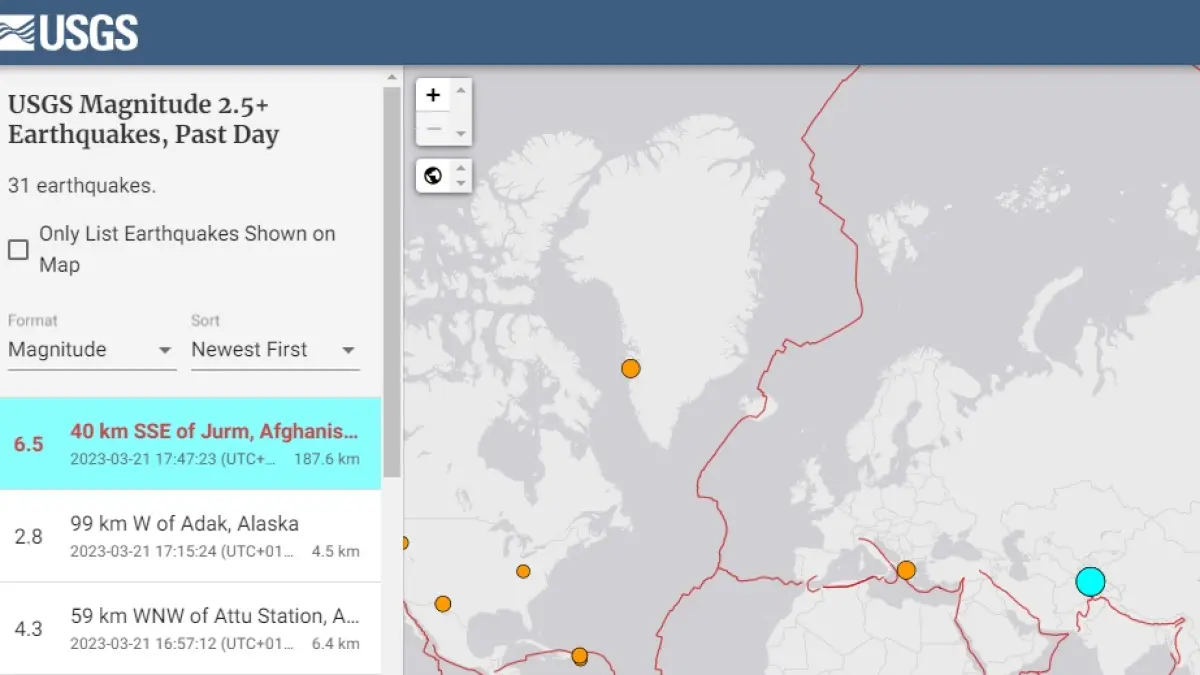Click the orange earthquake marker on Greenland
The width and height of the screenshot is (1200, 675).
pos(630,368)
